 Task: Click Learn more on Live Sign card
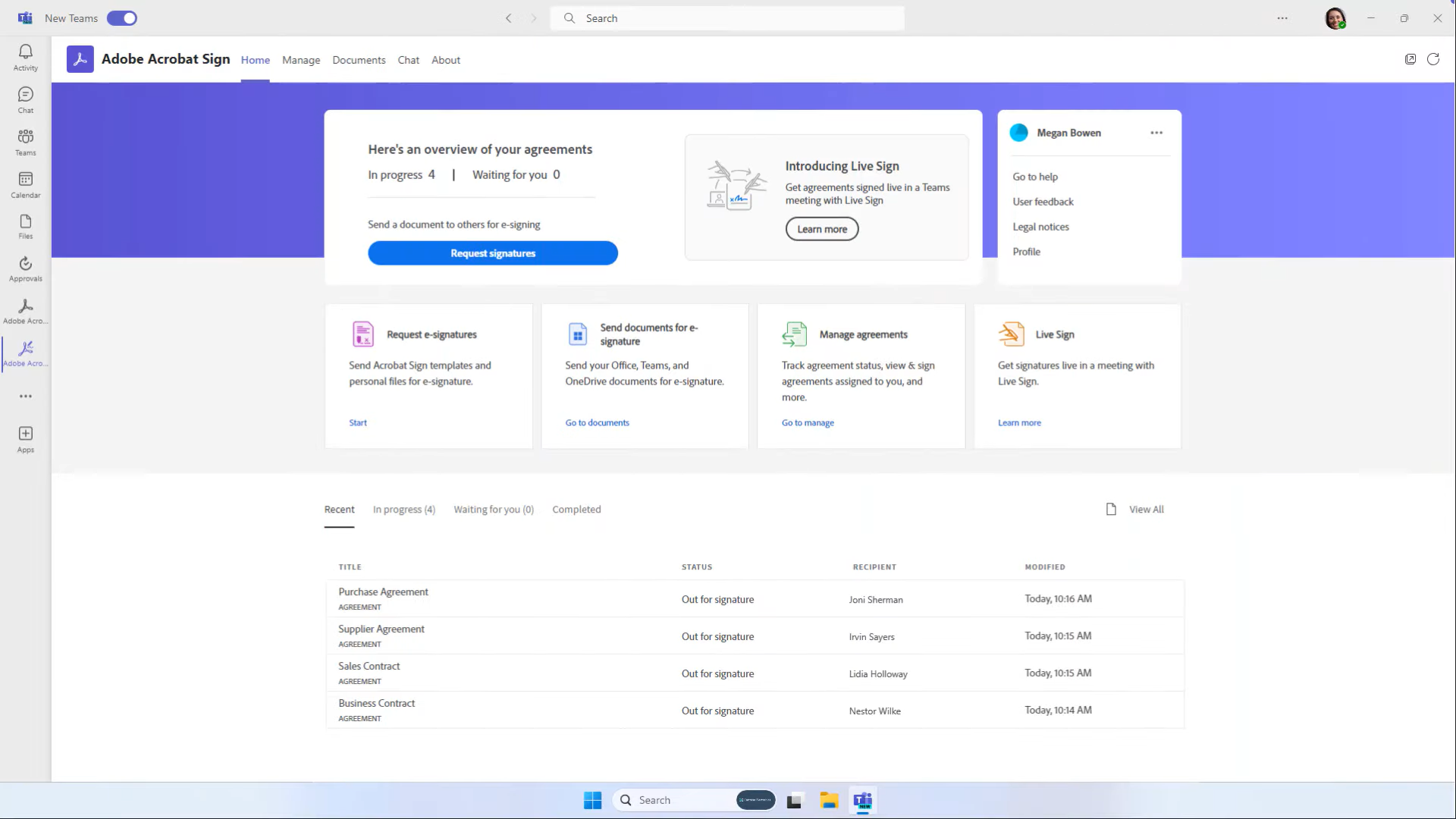coord(1019,423)
